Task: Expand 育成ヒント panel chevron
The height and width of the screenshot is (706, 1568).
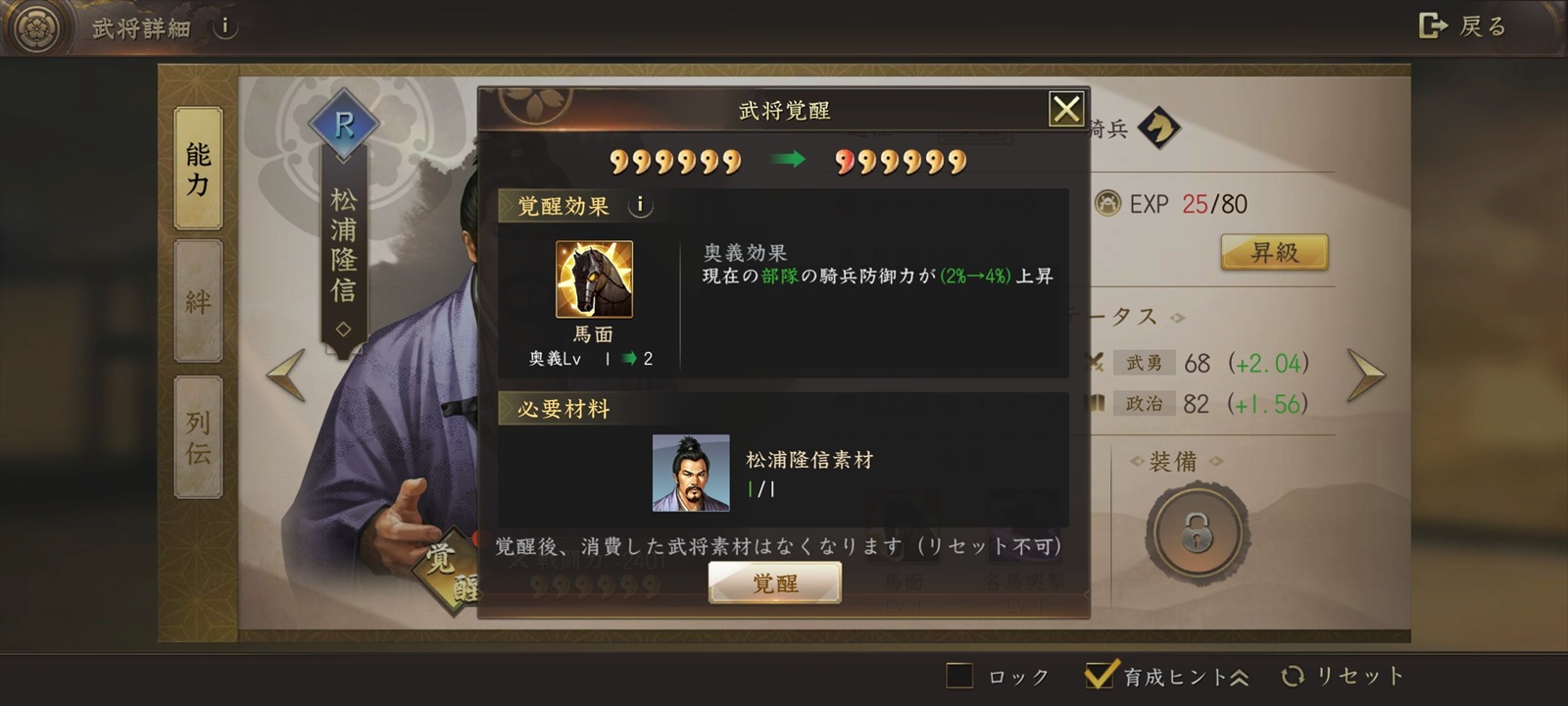Action: click(x=1239, y=677)
